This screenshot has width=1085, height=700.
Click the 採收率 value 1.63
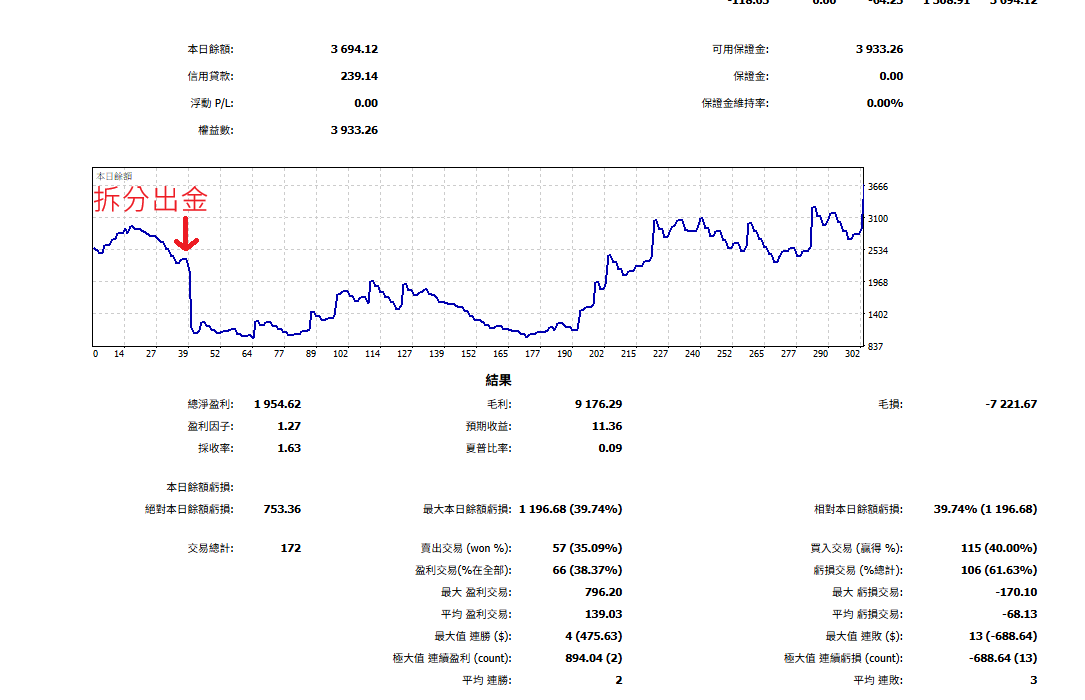point(289,448)
